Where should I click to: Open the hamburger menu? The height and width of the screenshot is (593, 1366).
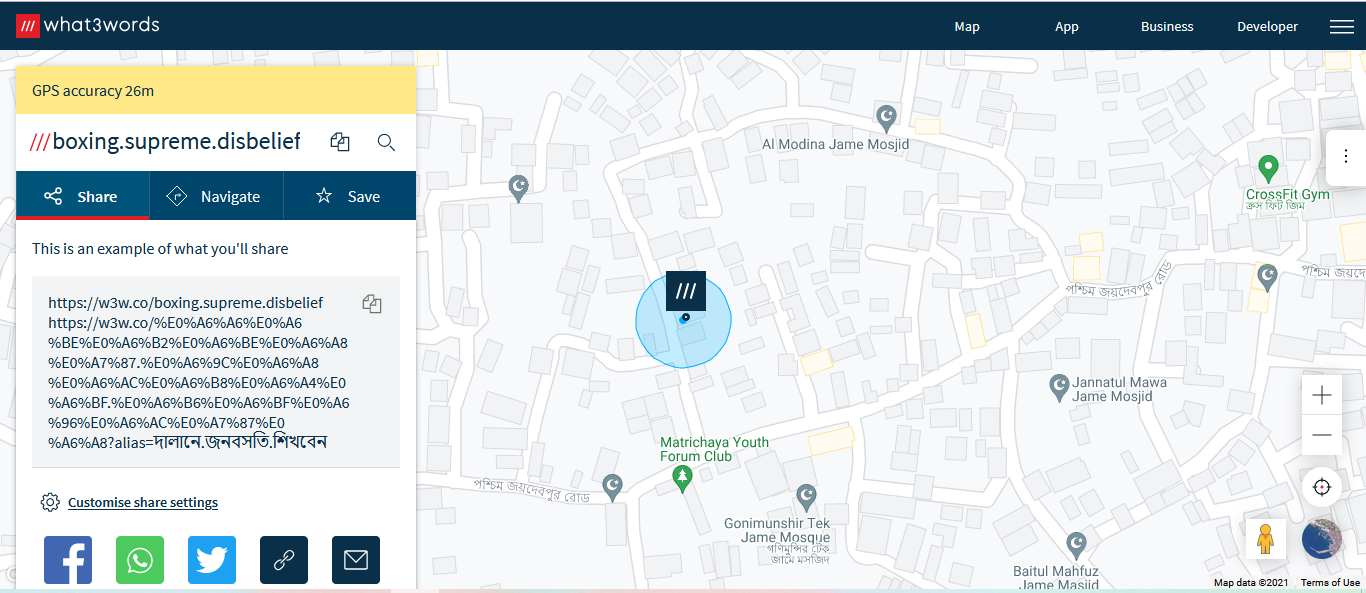pos(1341,27)
